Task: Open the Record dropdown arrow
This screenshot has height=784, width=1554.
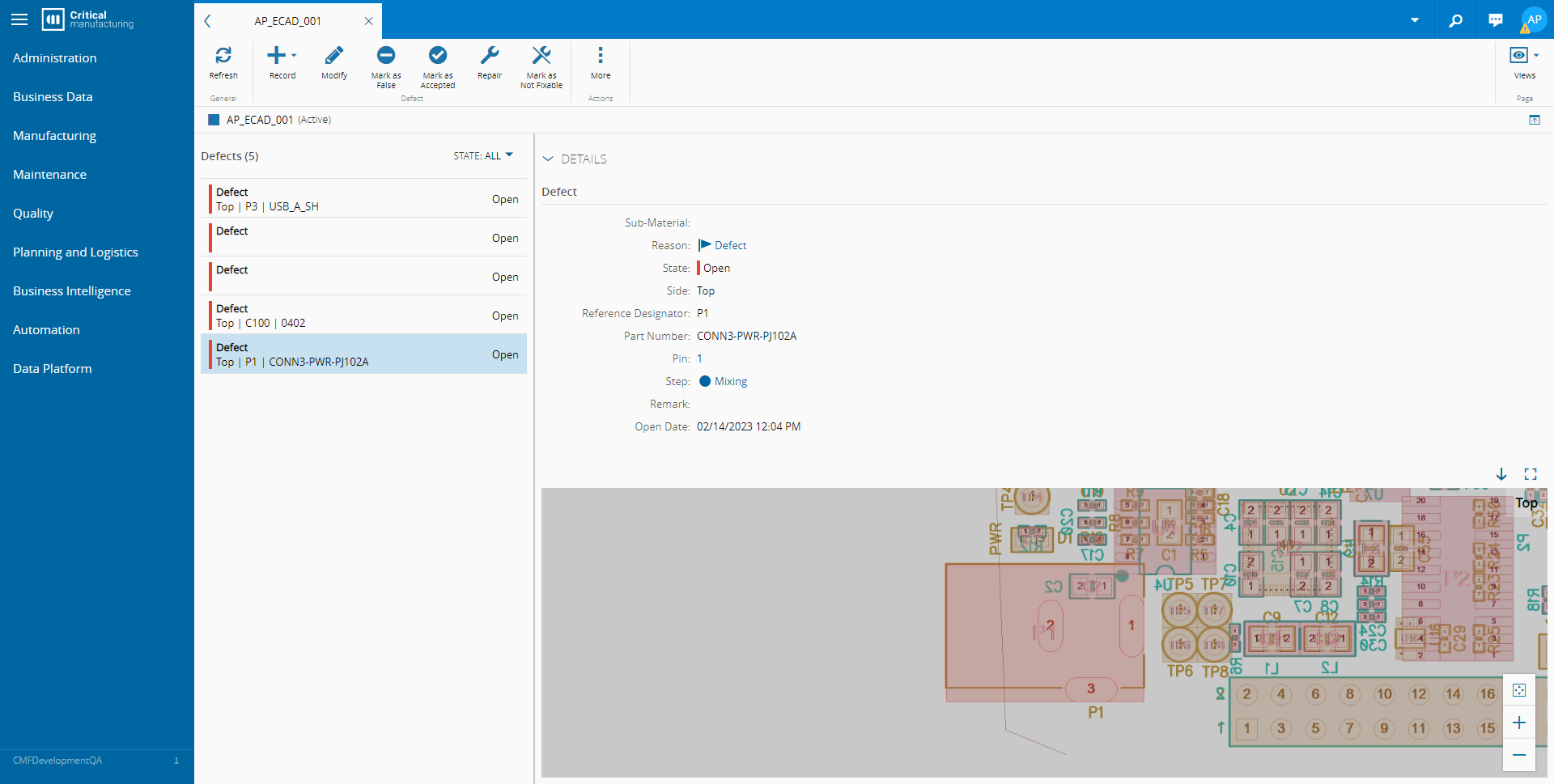Action: click(x=294, y=56)
